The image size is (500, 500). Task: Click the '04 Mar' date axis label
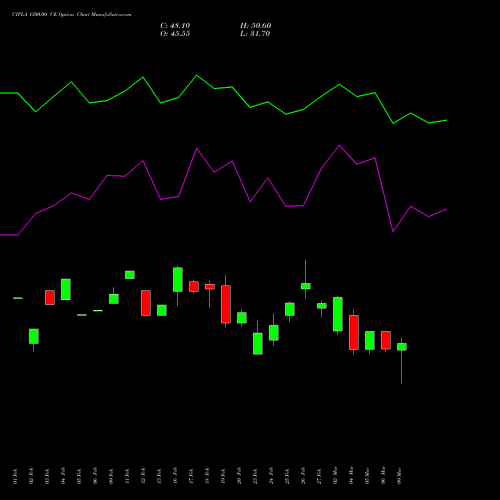click(351, 476)
